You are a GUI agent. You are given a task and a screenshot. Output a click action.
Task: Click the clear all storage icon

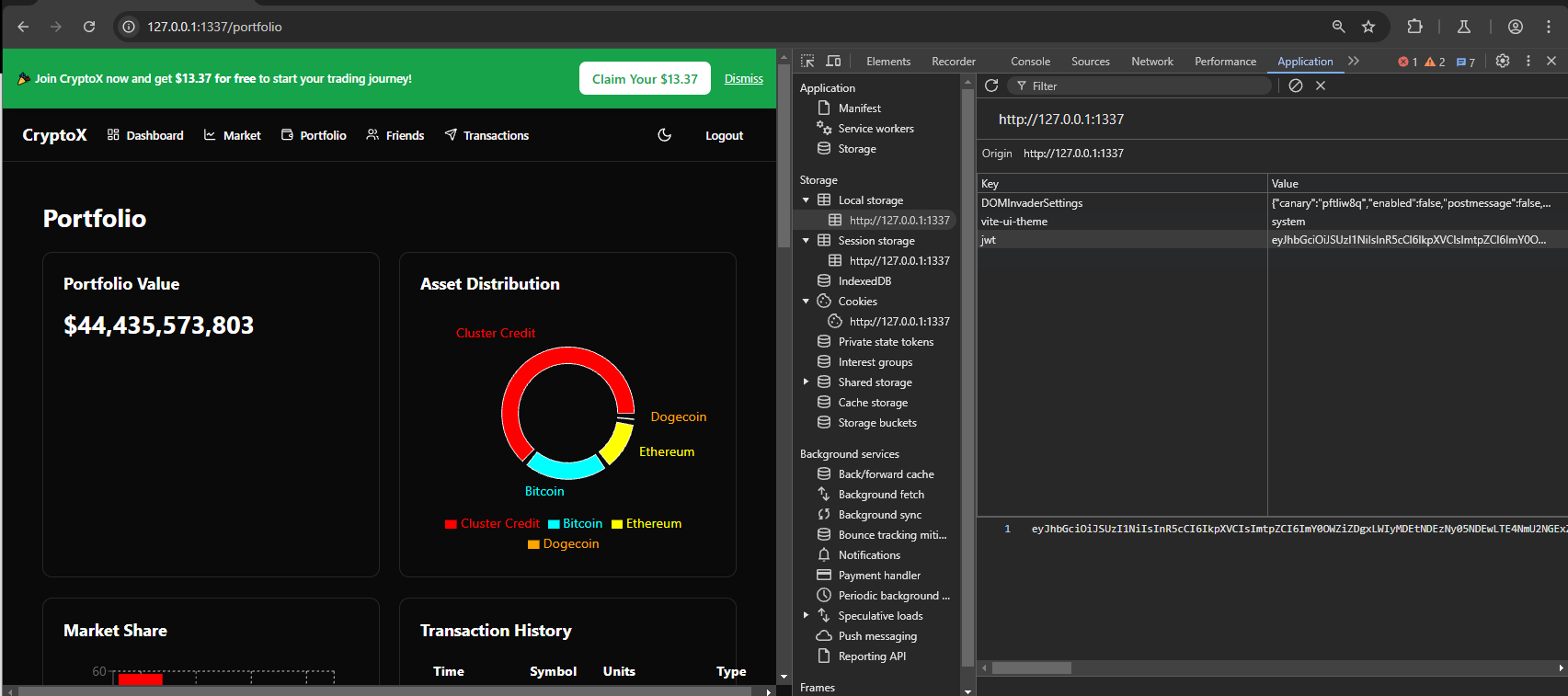pyautogui.click(x=1295, y=86)
